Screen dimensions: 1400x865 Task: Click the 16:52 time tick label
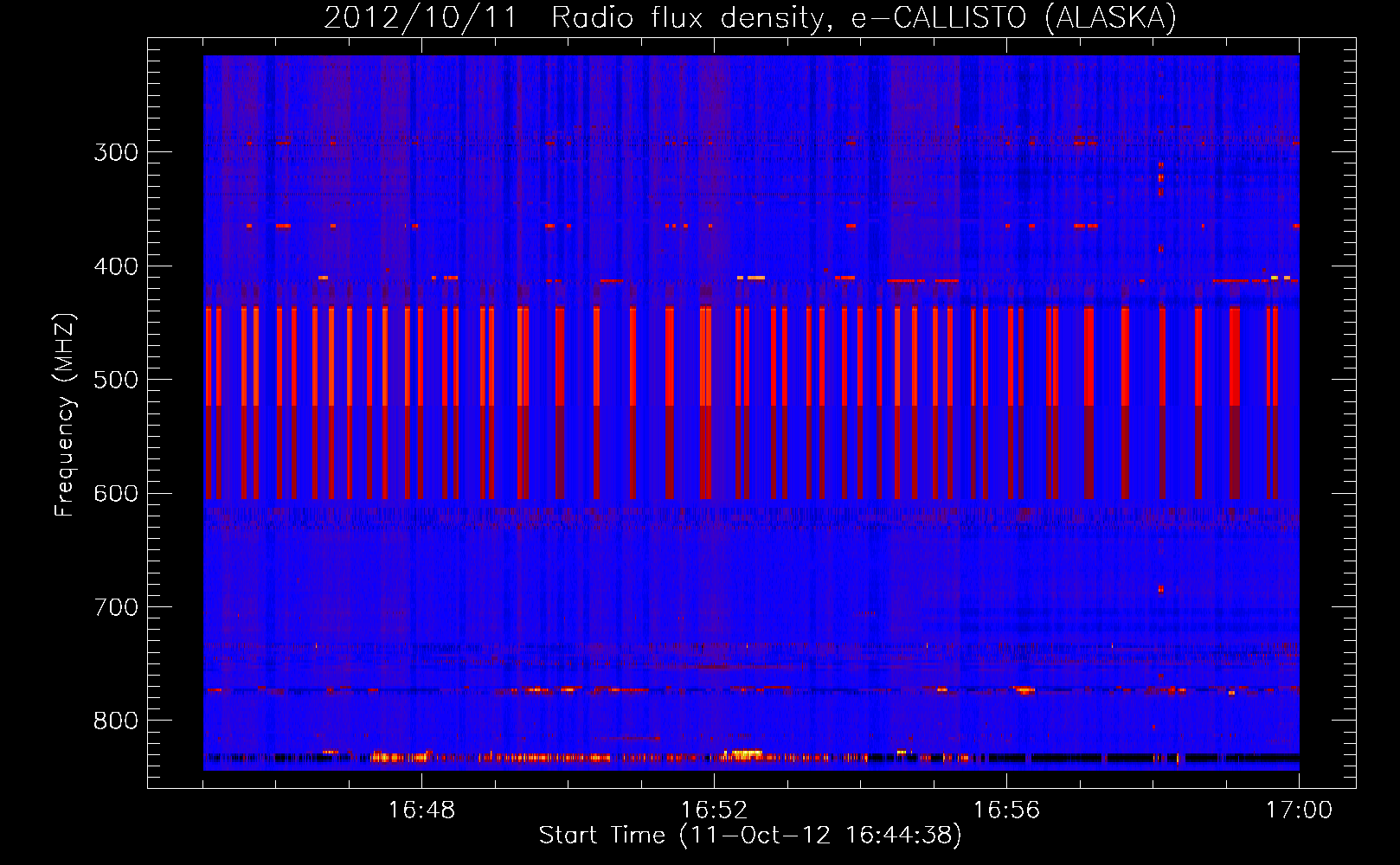click(714, 811)
